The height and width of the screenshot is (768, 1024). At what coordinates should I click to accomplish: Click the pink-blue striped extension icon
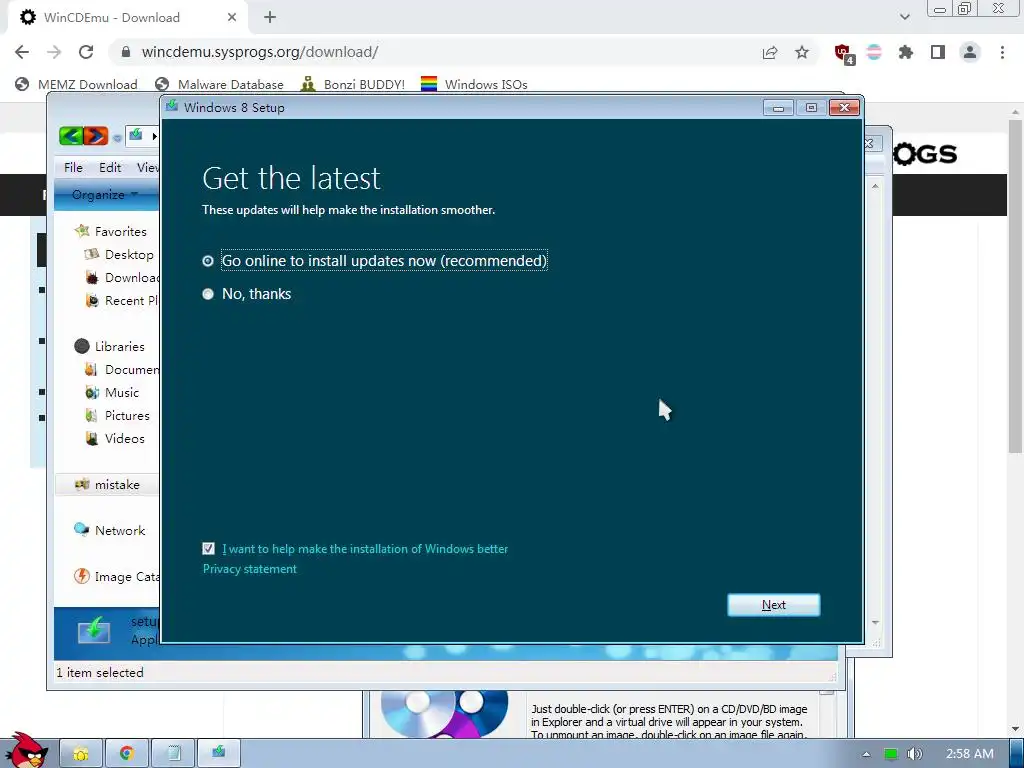[874, 52]
